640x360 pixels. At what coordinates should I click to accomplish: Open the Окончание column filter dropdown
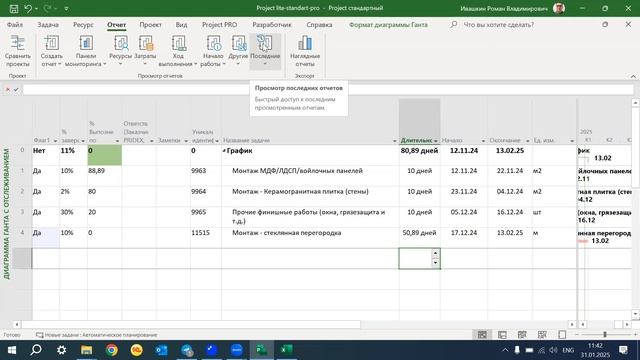[x=527, y=141]
